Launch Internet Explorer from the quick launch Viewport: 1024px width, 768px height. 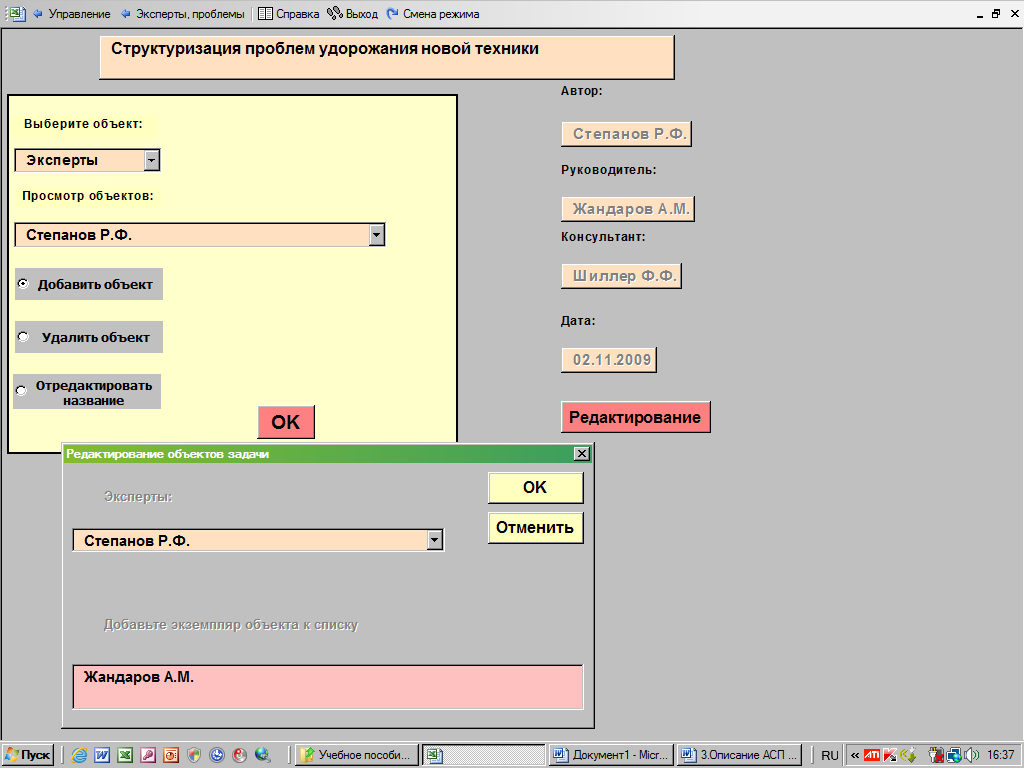(x=79, y=755)
